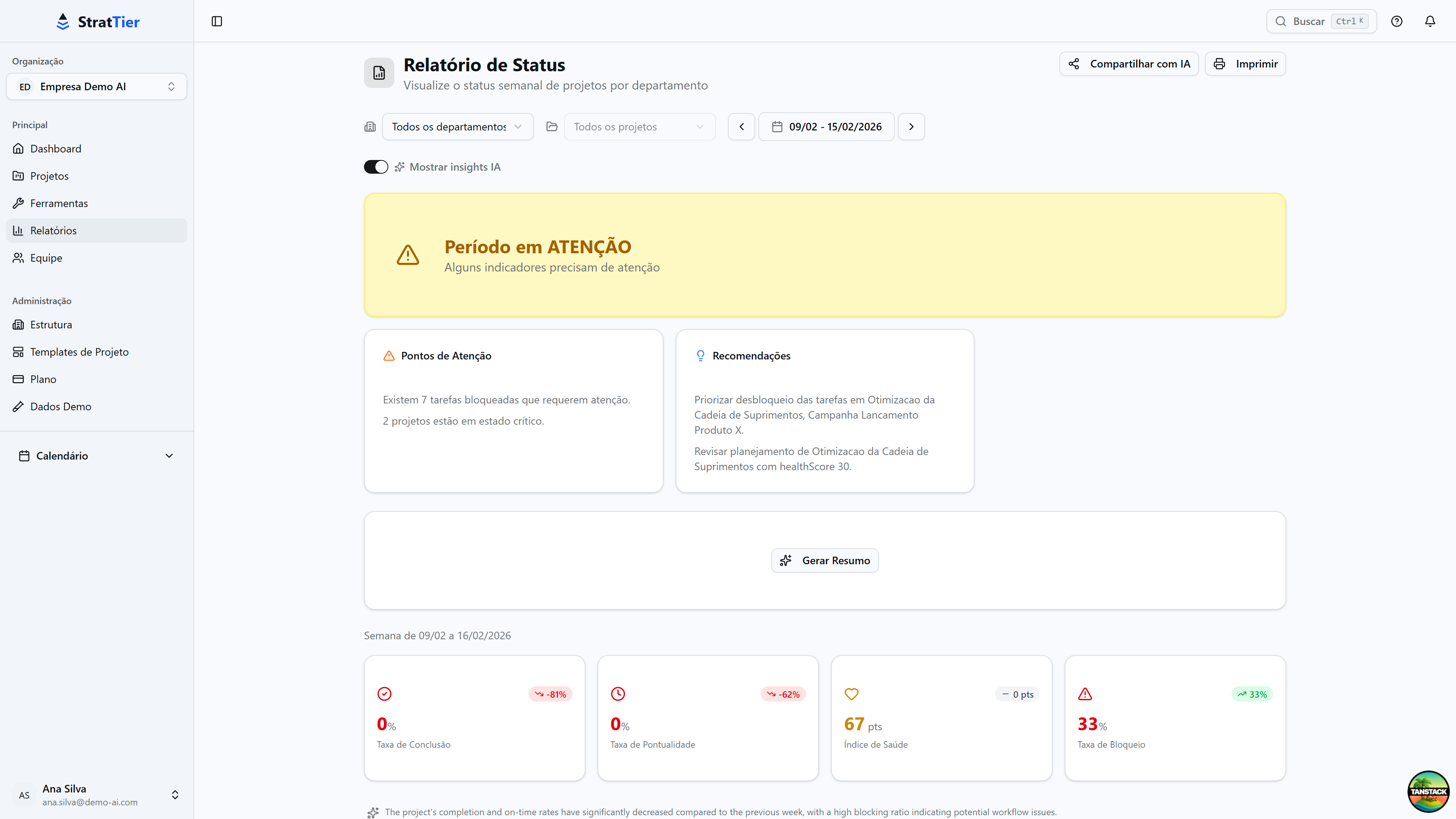Click the pencil icon next to Dados Demo
The image size is (1456, 819).
click(19, 406)
